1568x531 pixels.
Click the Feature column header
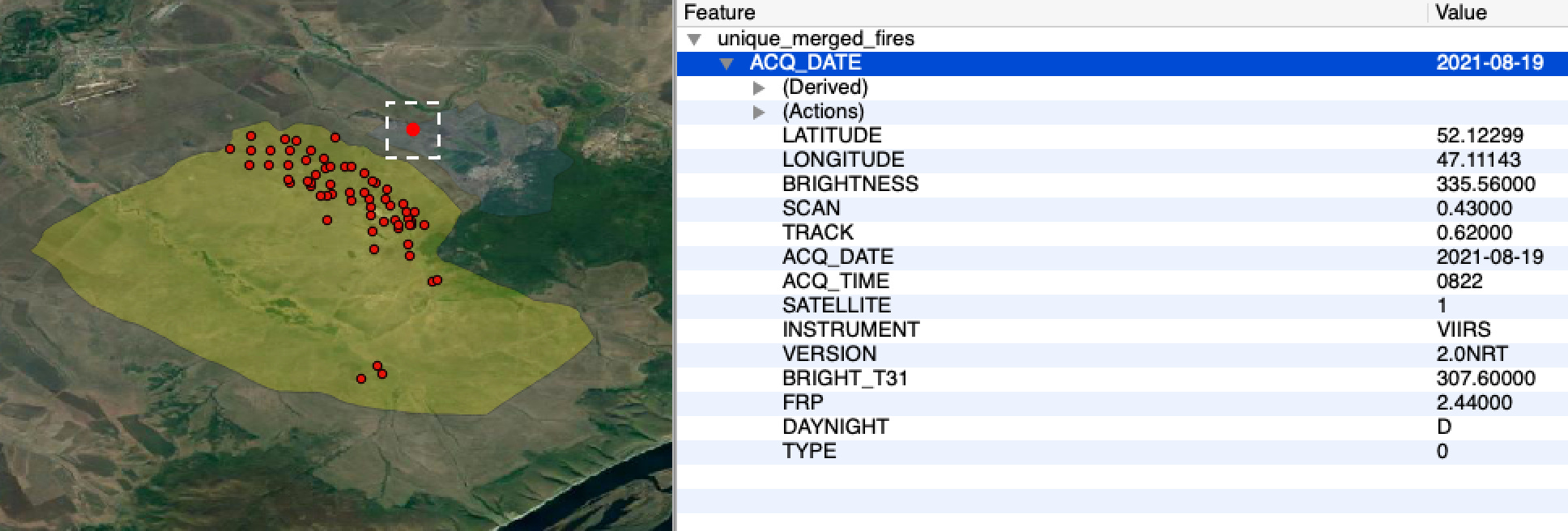click(x=1051, y=13)
